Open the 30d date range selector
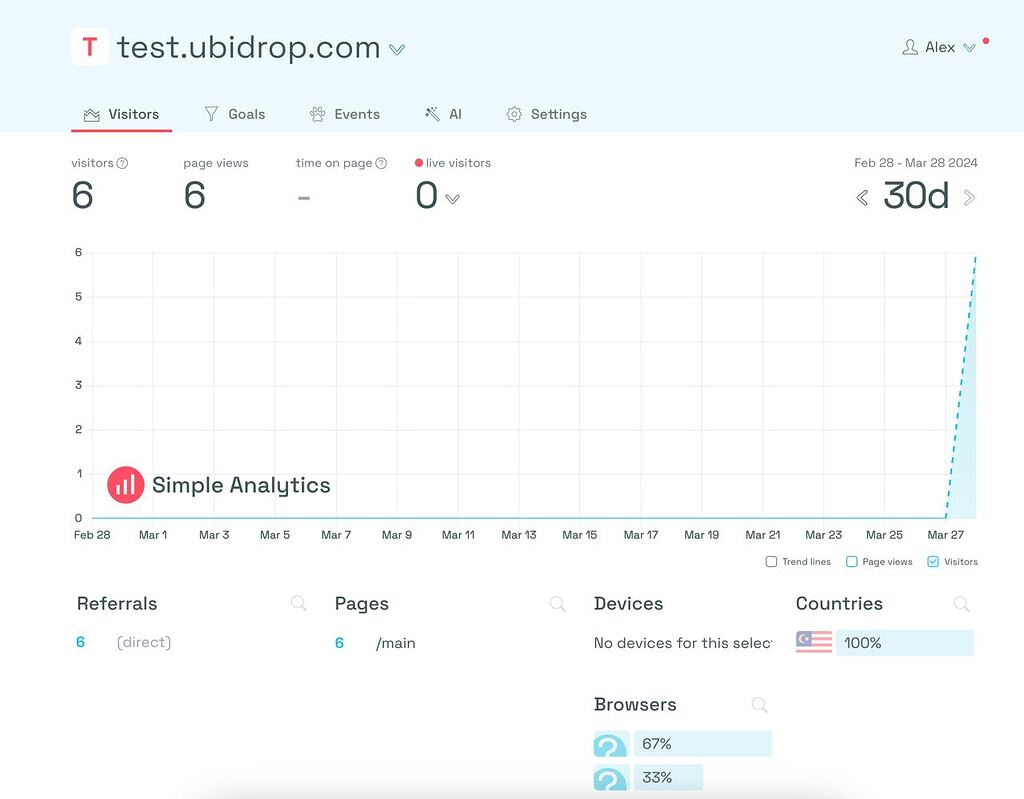This screenshot has width=1024, height=799. [x=916, y=195]
